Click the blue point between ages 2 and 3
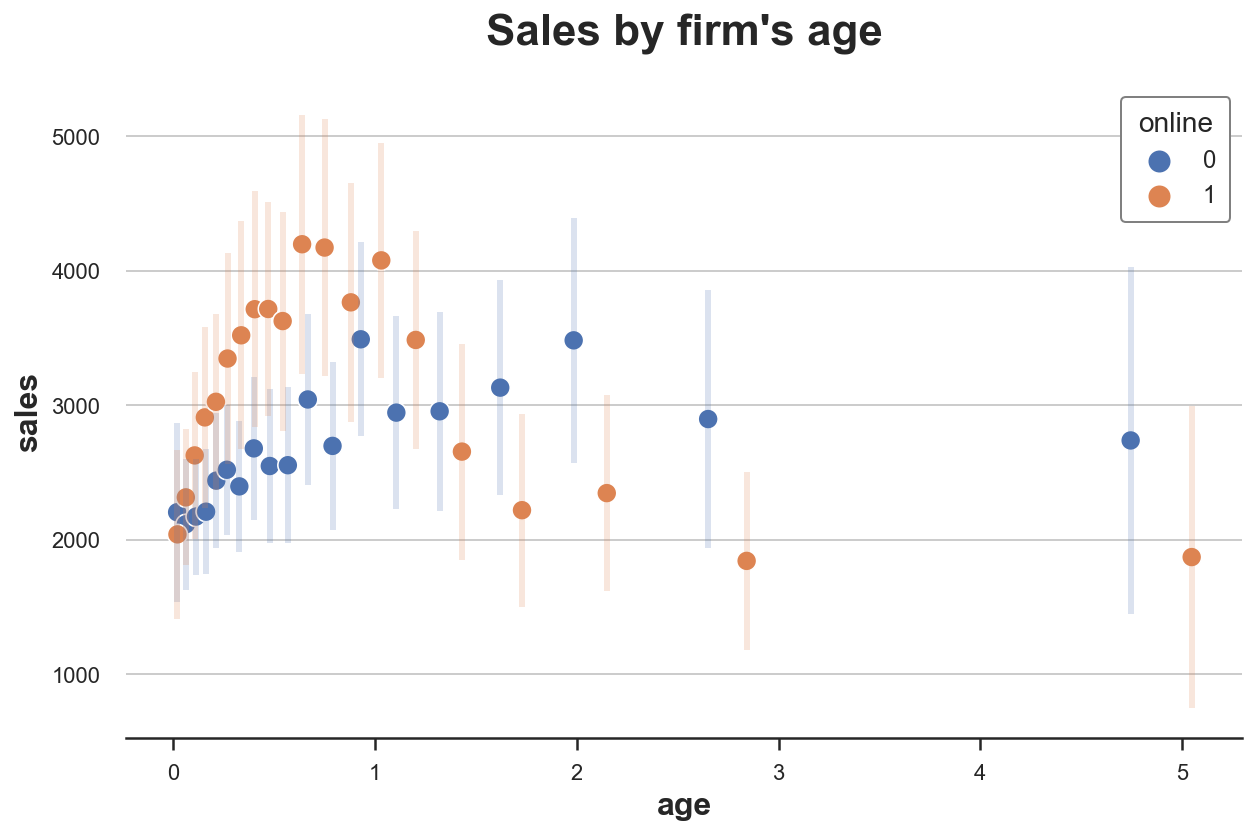This screenshot has height=835, width=1256. click(x=708, y=419)
